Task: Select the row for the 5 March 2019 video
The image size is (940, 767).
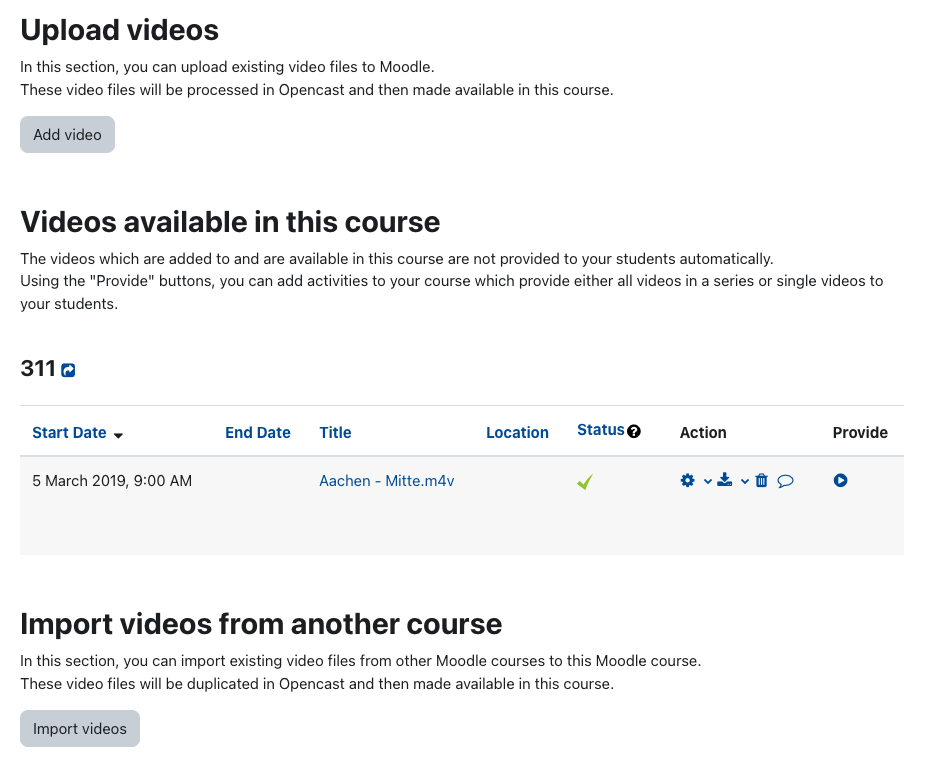Action: point(113,481)
